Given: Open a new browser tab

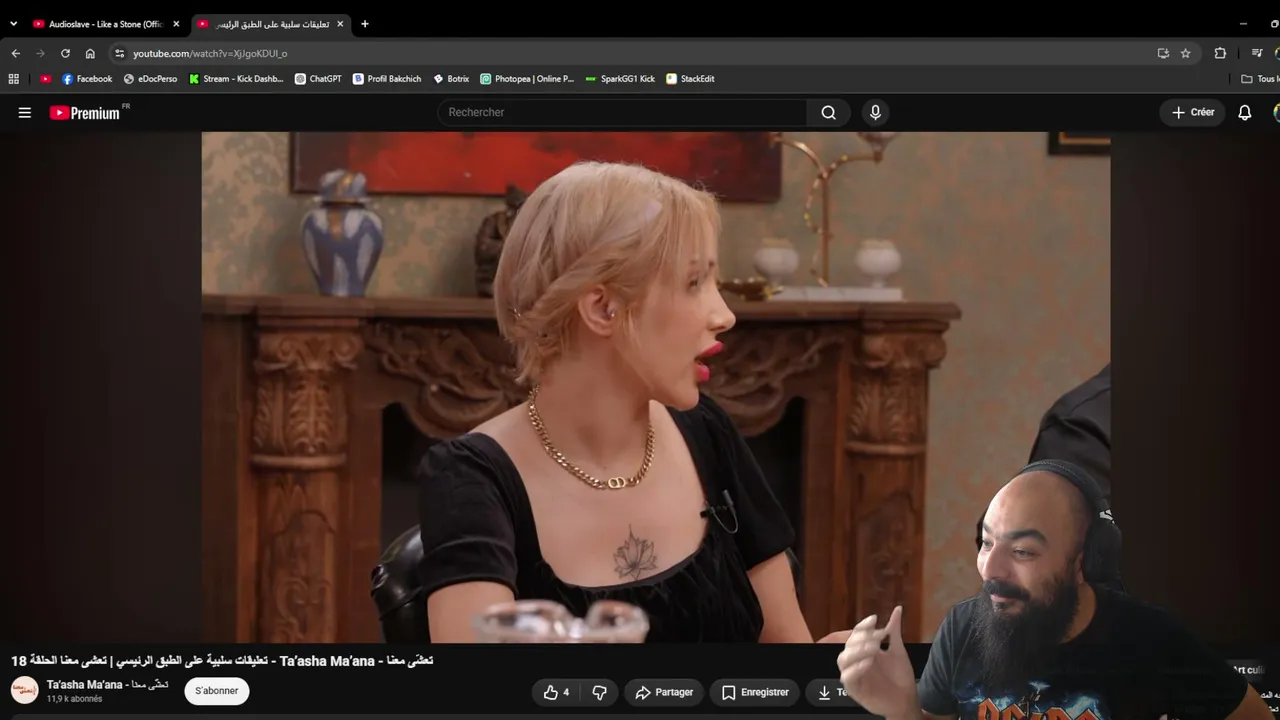Looking at the screenshot, I should (364, 24).
